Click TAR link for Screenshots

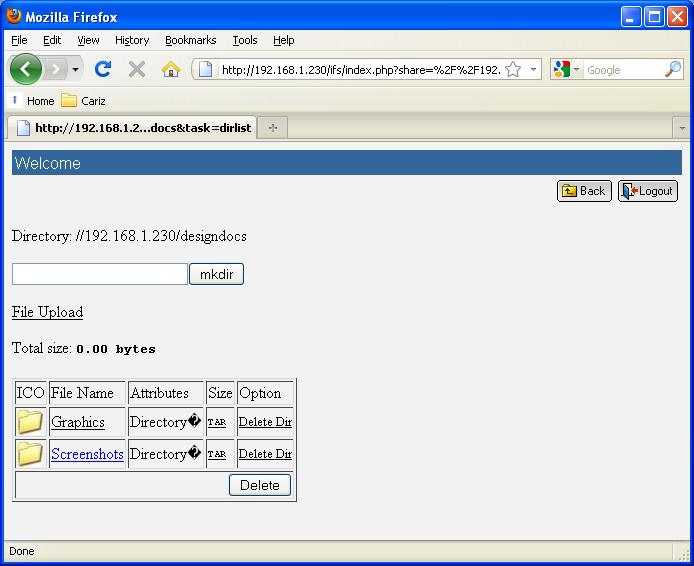217,454
